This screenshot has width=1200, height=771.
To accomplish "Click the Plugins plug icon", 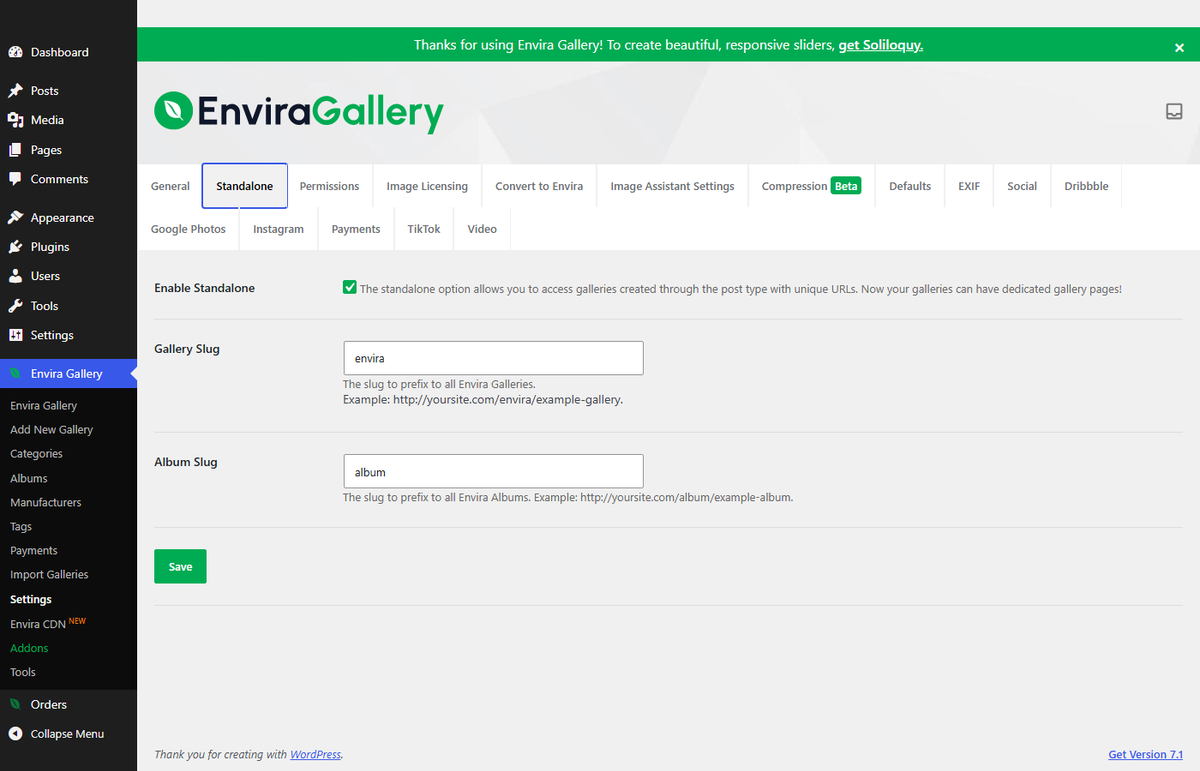I will click(x=15, y=247).
